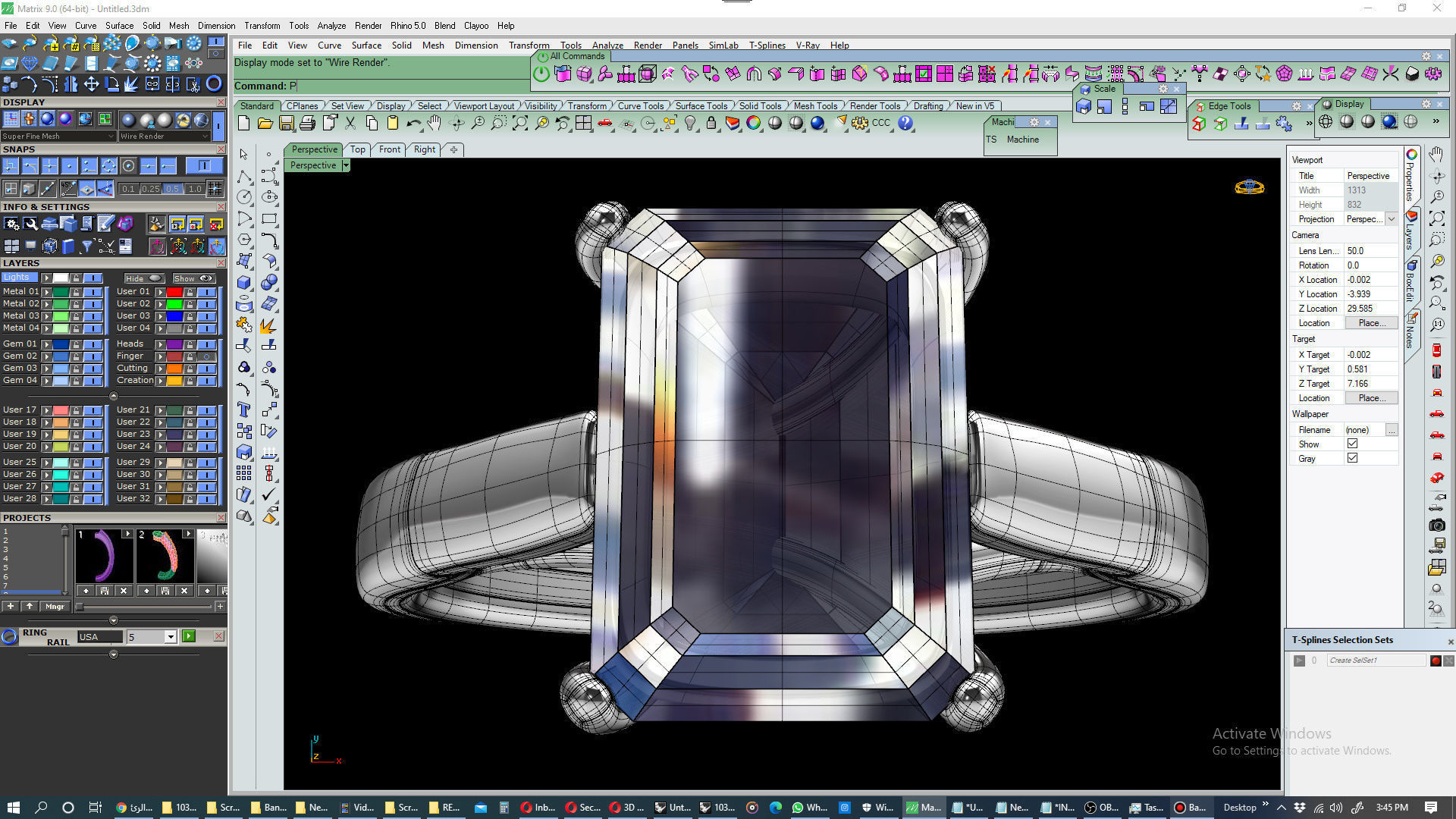Click the Undo arrow icon
1456x819 pixels.
coord(413,123)
